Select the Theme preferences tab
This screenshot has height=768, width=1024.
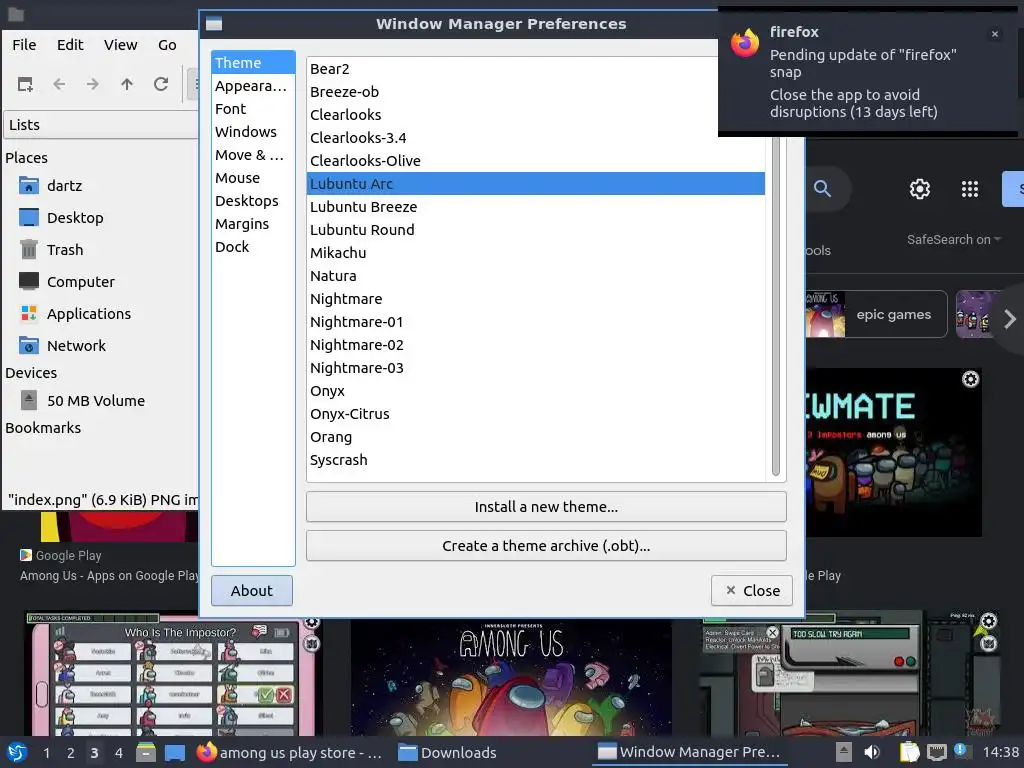tap(253, 63)
